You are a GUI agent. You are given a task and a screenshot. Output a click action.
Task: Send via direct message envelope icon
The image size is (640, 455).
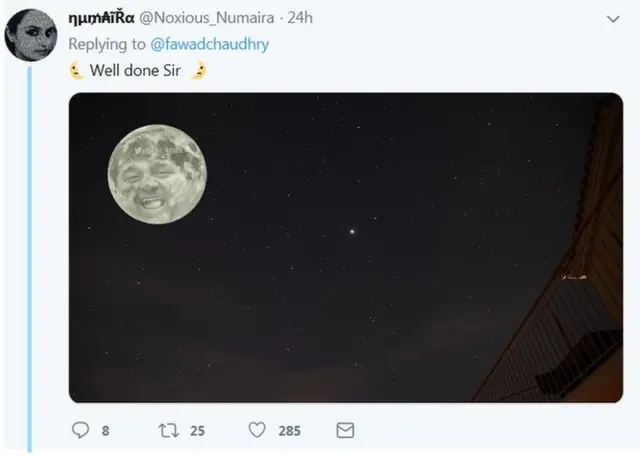(x=345, y=430)
